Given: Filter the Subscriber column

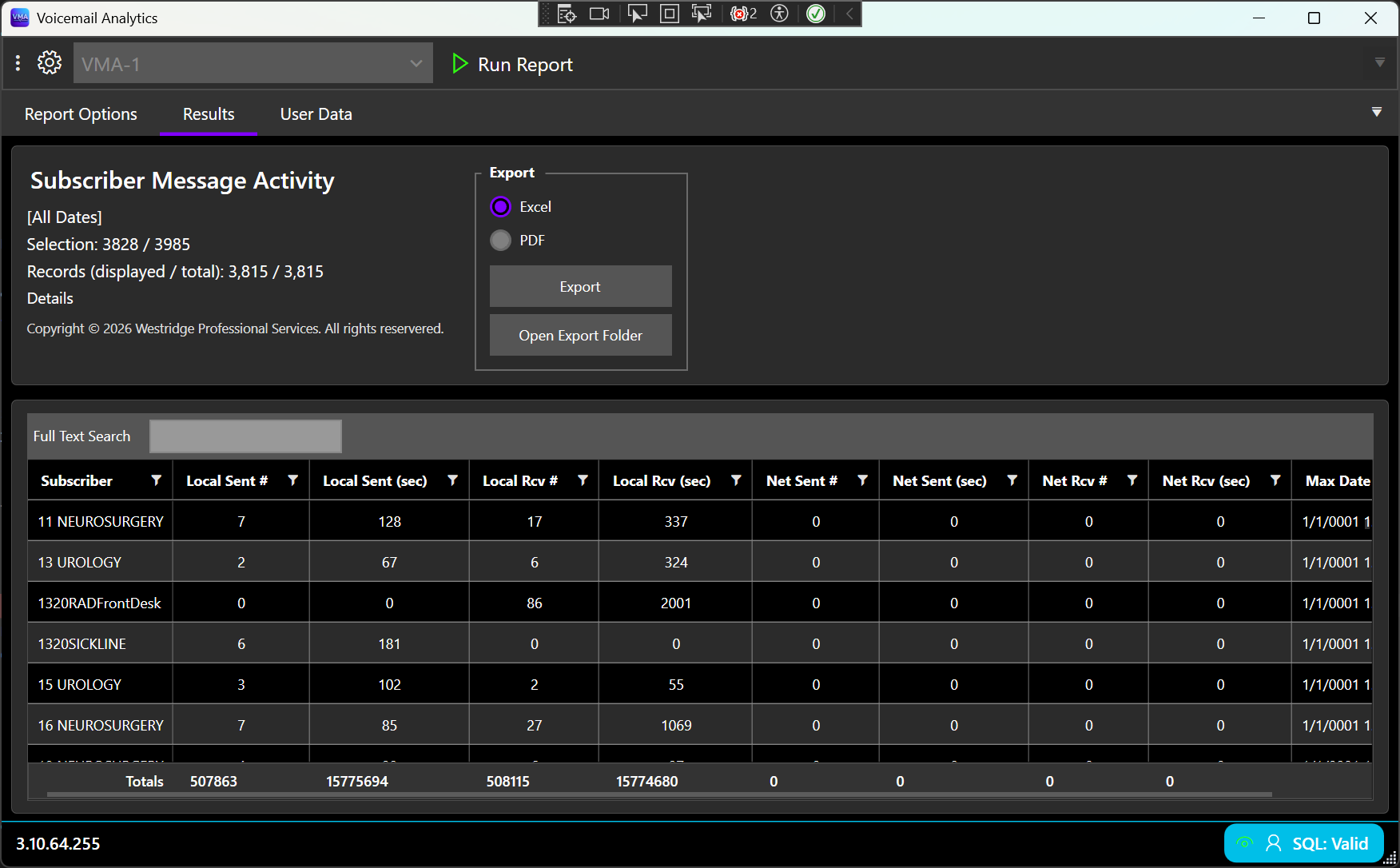Looking at the screenshot, I should point(157,480).
